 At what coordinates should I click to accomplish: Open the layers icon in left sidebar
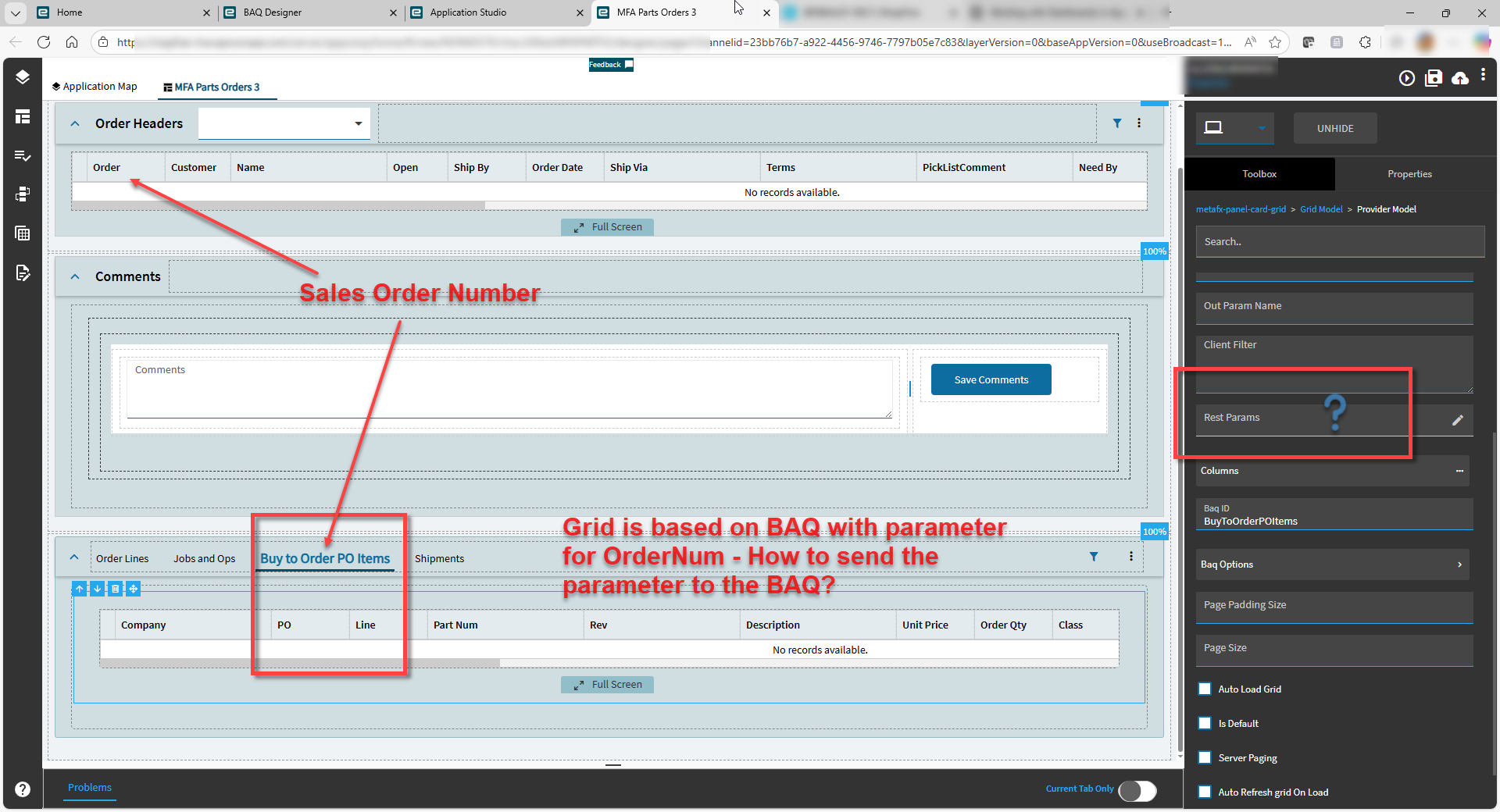pyautogui.click(x=23, y=77)
